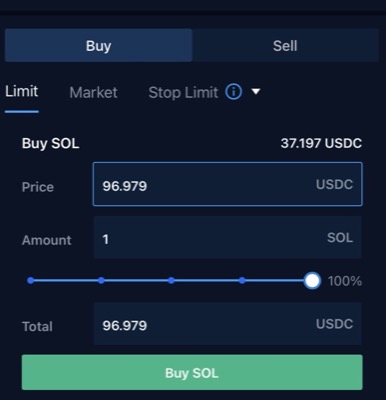The width and height of the screenshot is (386, 400).
Task: Choose the Stop Limit order type
Action: (183, 92)
